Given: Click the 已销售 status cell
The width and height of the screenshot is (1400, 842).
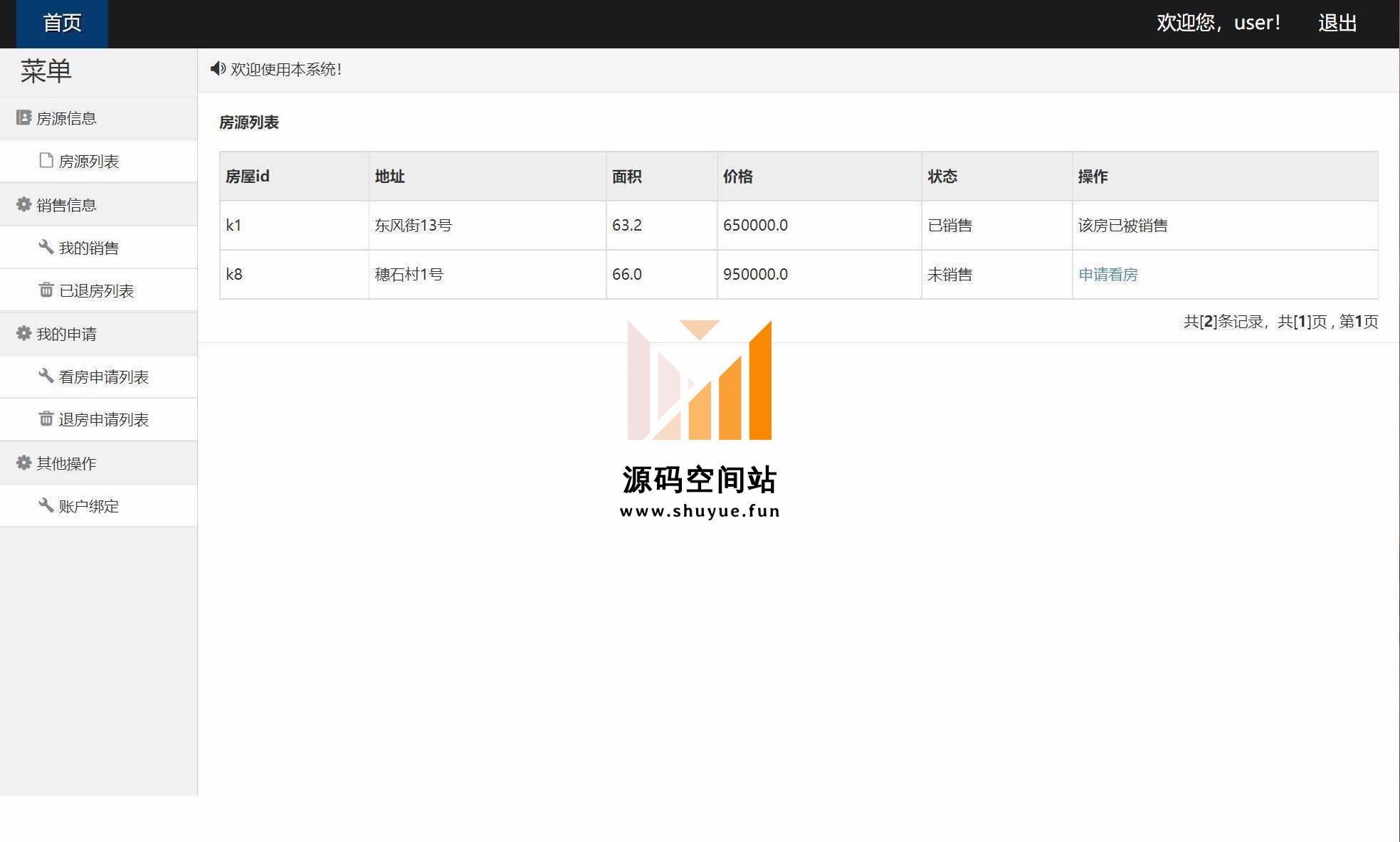Looking at the screenshot, I should 996,225.
